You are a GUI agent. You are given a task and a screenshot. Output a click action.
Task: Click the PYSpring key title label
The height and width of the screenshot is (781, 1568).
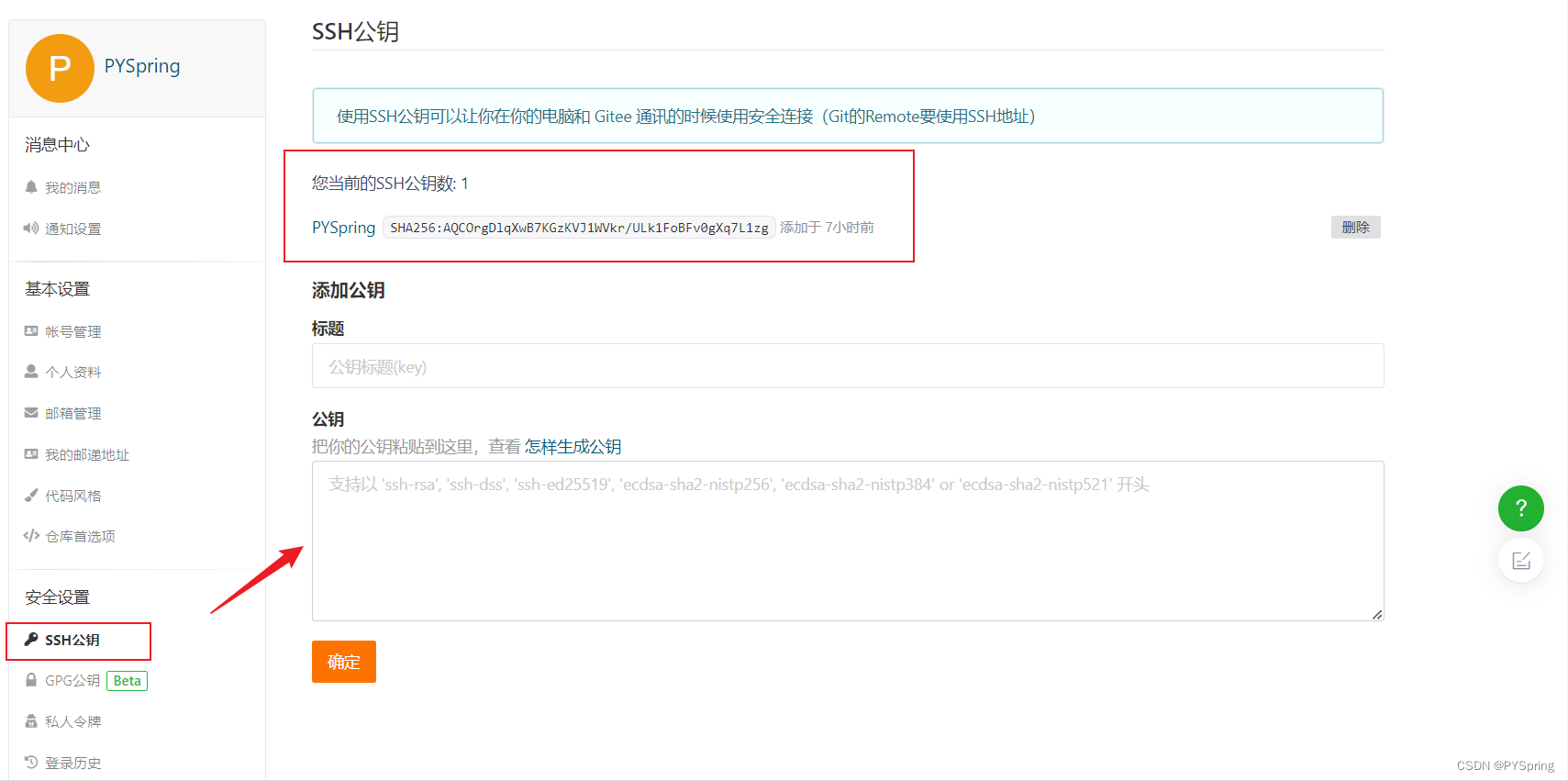[343, 228]
